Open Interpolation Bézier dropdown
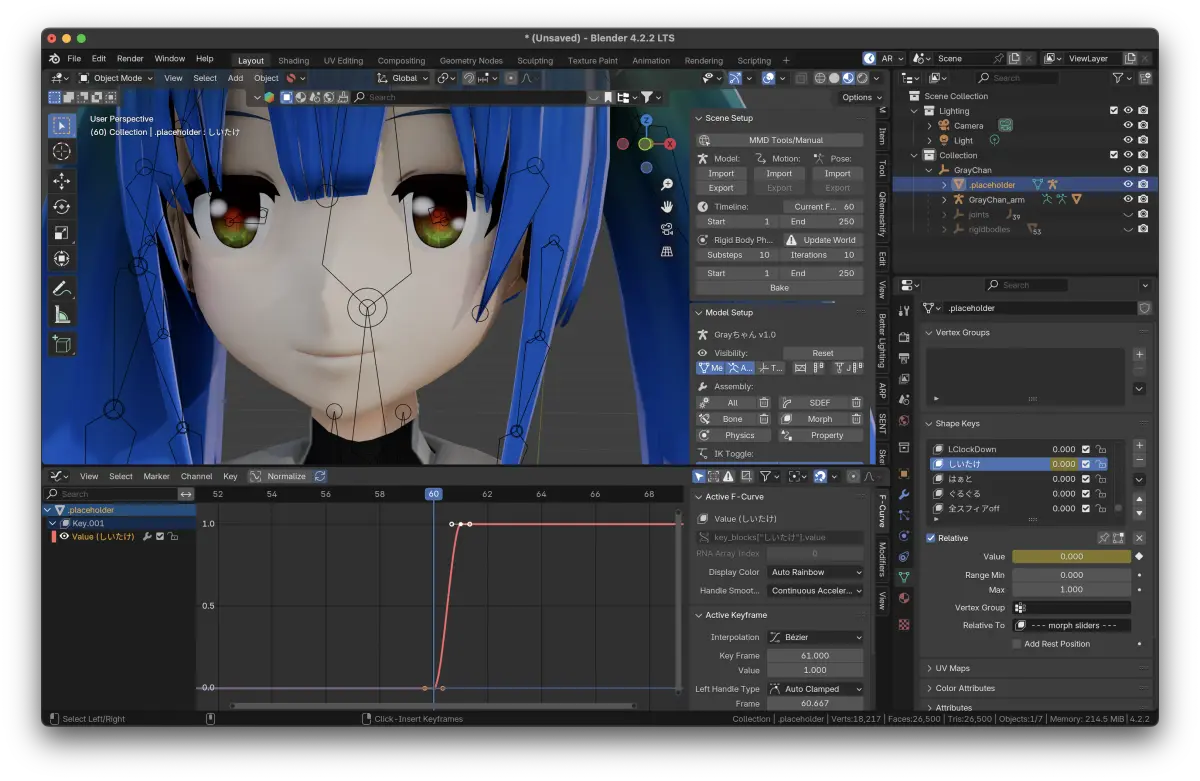Image resolution: width=1200 pixels, height=781 pixels. point(815,637)
